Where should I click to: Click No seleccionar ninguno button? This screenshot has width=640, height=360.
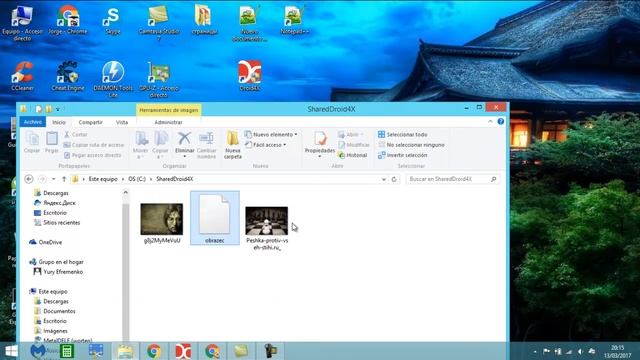411,145
